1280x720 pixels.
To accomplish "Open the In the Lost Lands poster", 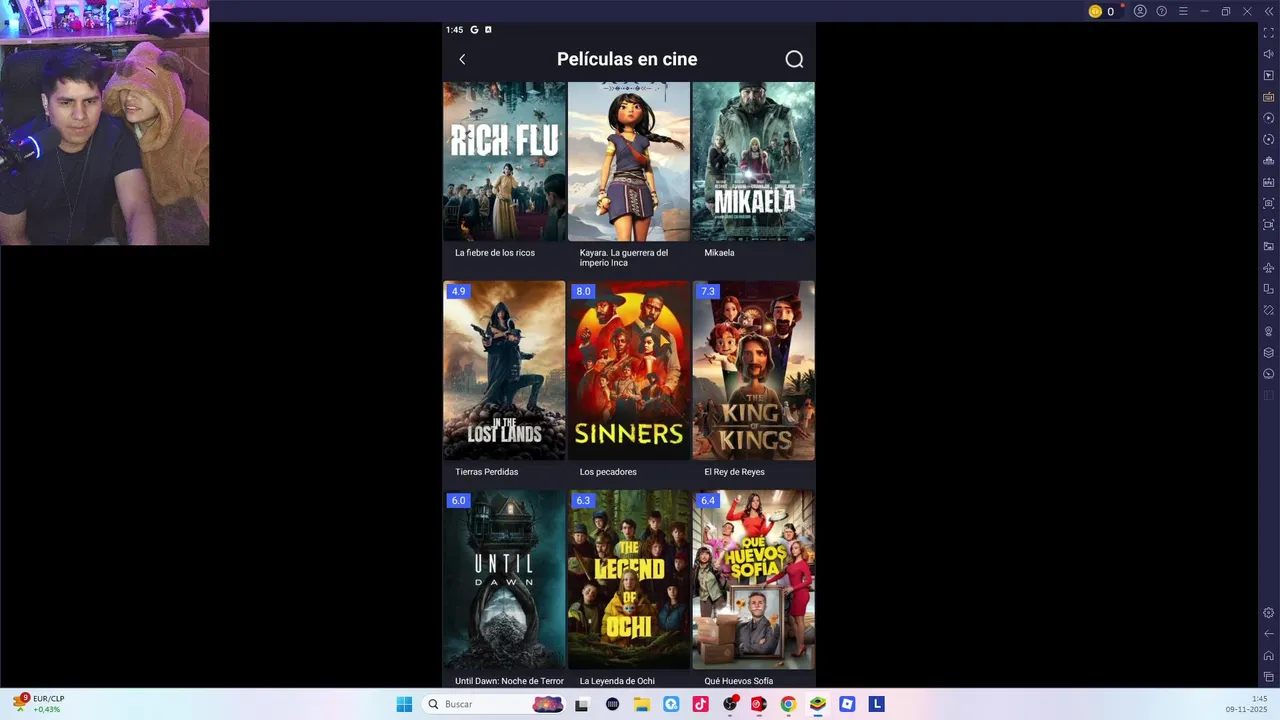I will 504,370.
